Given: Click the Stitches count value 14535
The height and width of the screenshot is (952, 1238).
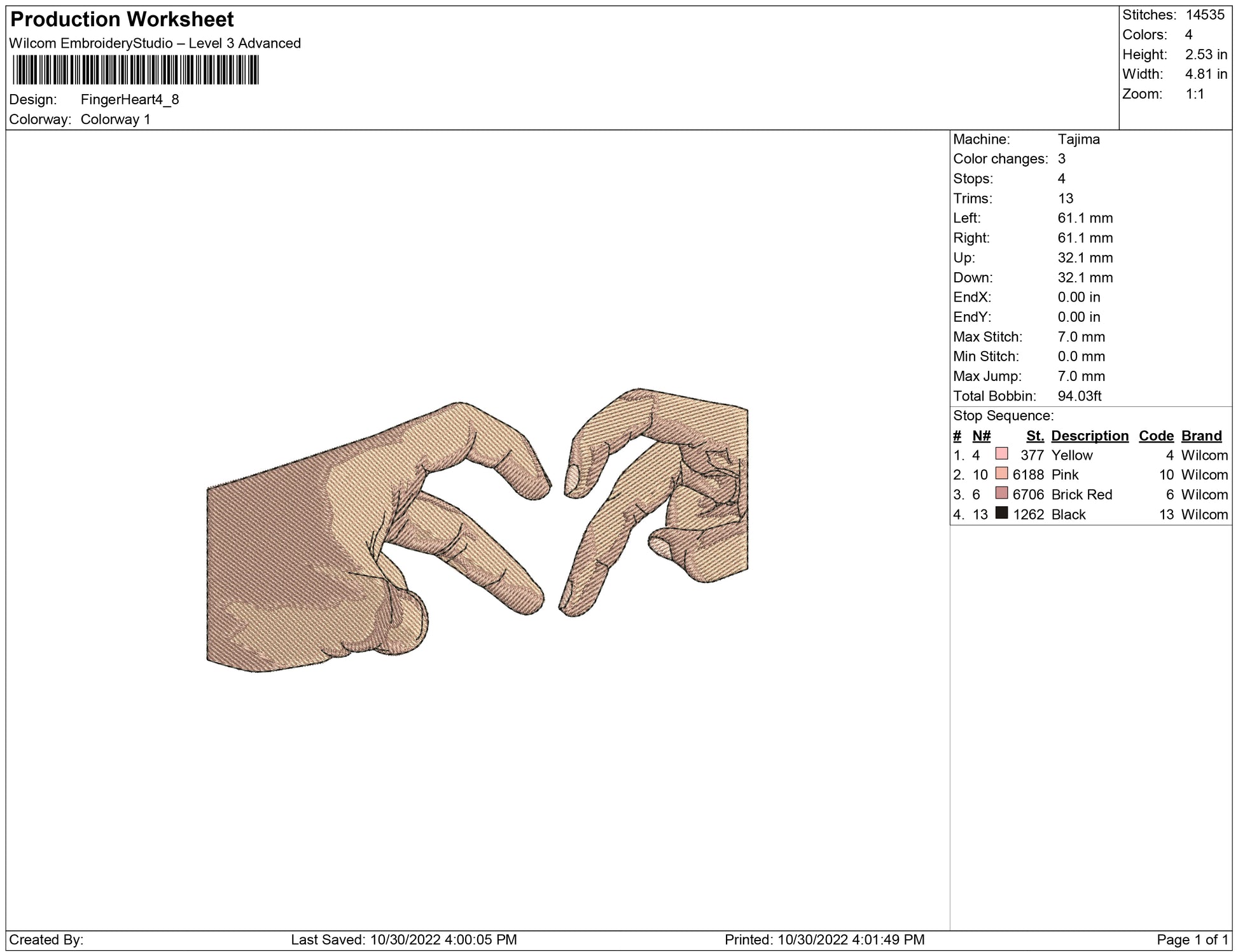Looking at the screenshot, I should (1205, 15).
